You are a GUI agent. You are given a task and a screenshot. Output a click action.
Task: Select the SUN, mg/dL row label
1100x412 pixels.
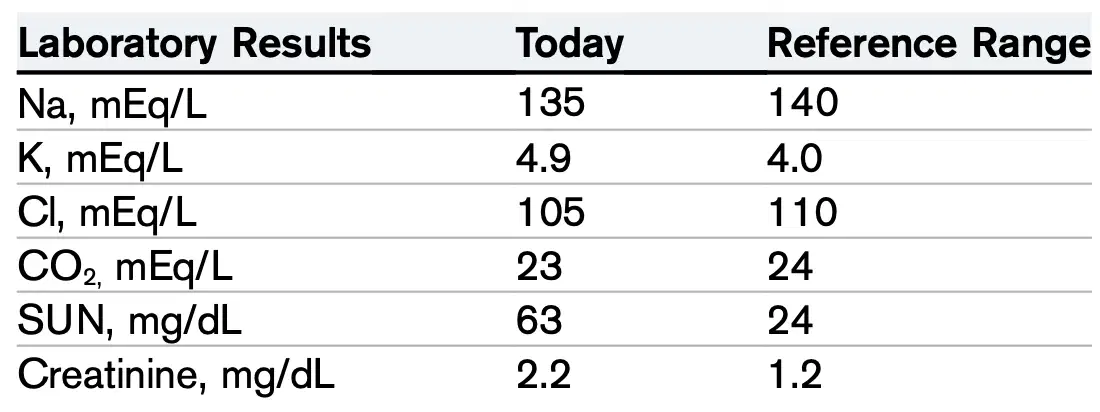click(x=130, y=321)
